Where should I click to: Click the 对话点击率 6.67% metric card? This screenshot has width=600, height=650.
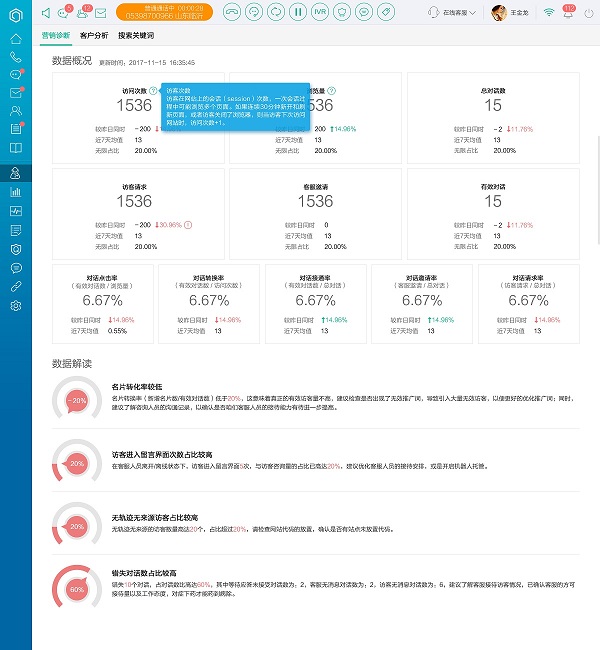tap(104, 300)
